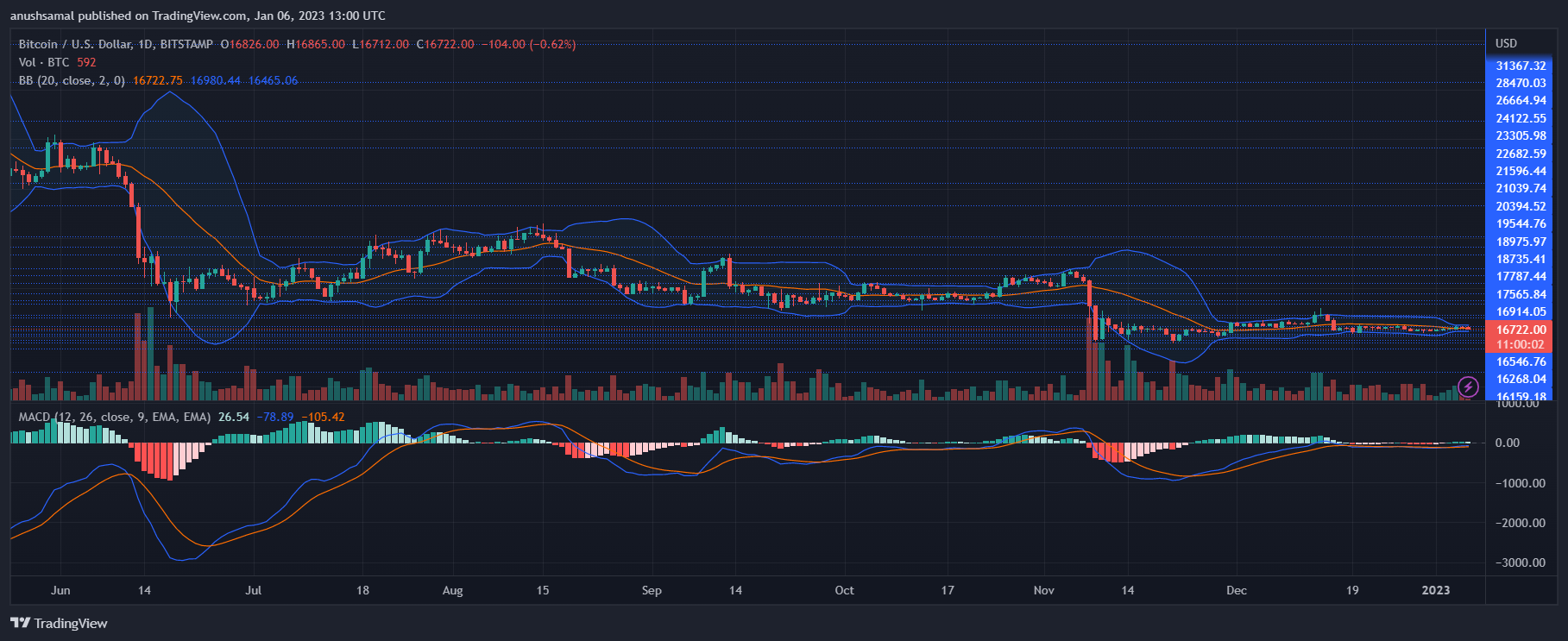The width and height of the screenshot is (1568, 641).
Task: Click the -3000.00 level on MACD axis
Action: (1521, 562)
